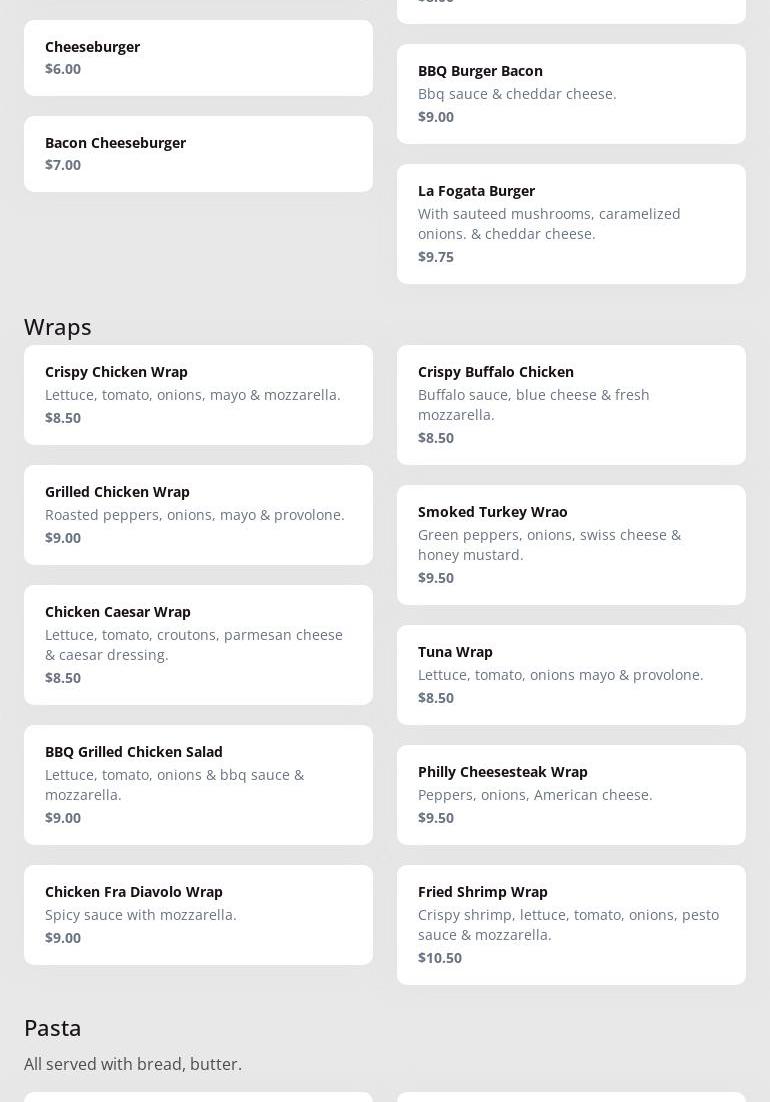Select the Fried Shrimp Wrap card
Image resolution: width=770 pixels, height=1102 pixels.
point(571,925)
